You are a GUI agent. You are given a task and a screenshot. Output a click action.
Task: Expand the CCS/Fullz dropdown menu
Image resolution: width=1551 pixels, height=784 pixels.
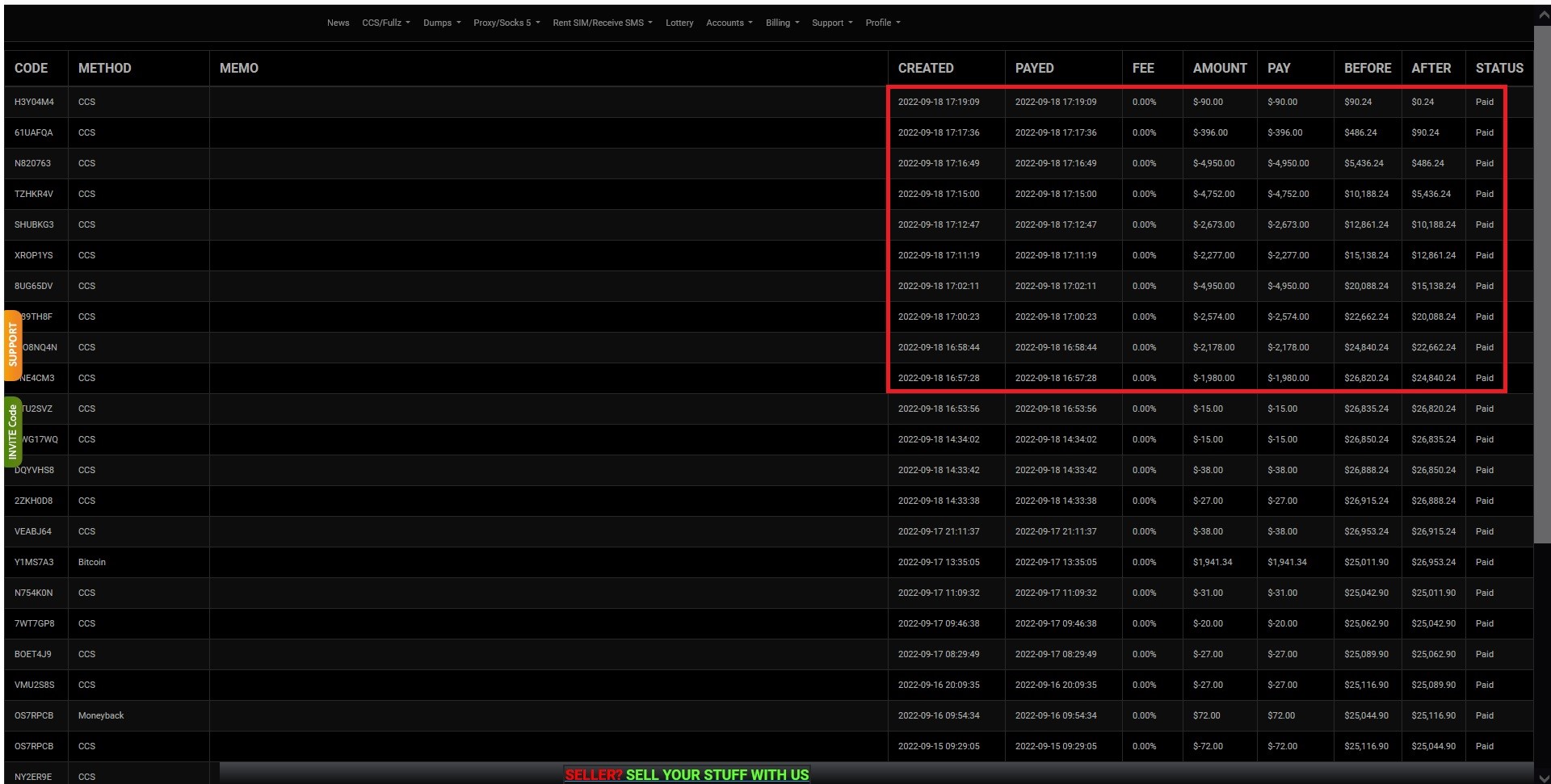(x=386, y=23)
